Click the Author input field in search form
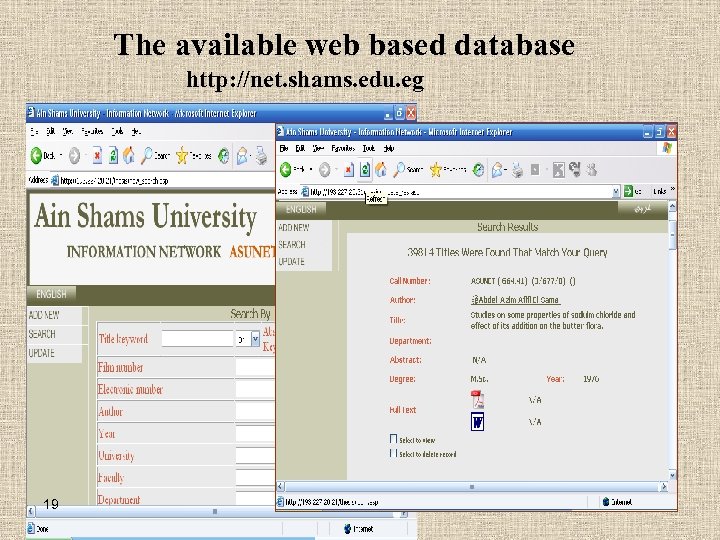The image size is (720, 540). coord(255,411)
